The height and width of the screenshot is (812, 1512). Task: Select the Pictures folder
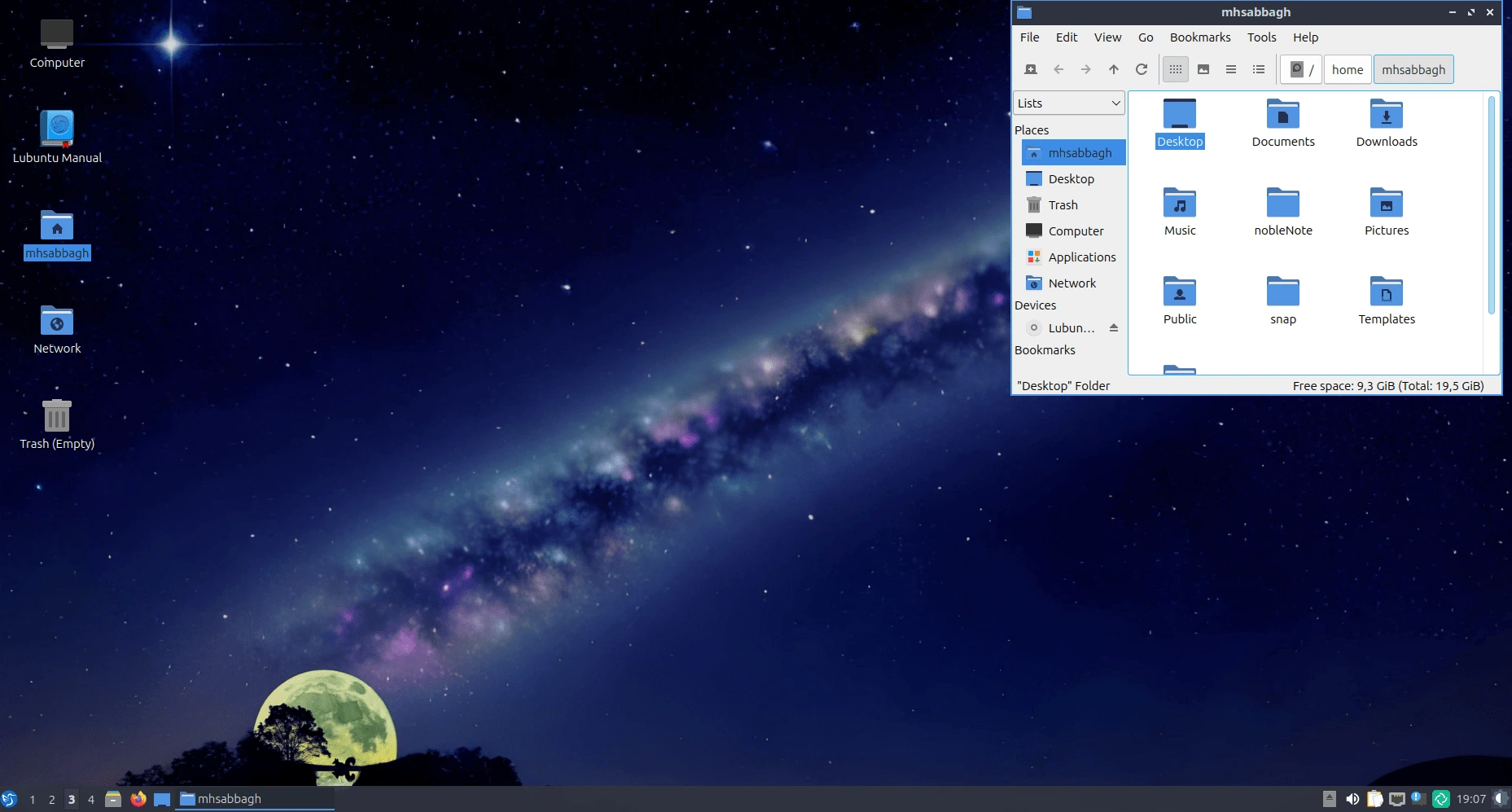1387,213
